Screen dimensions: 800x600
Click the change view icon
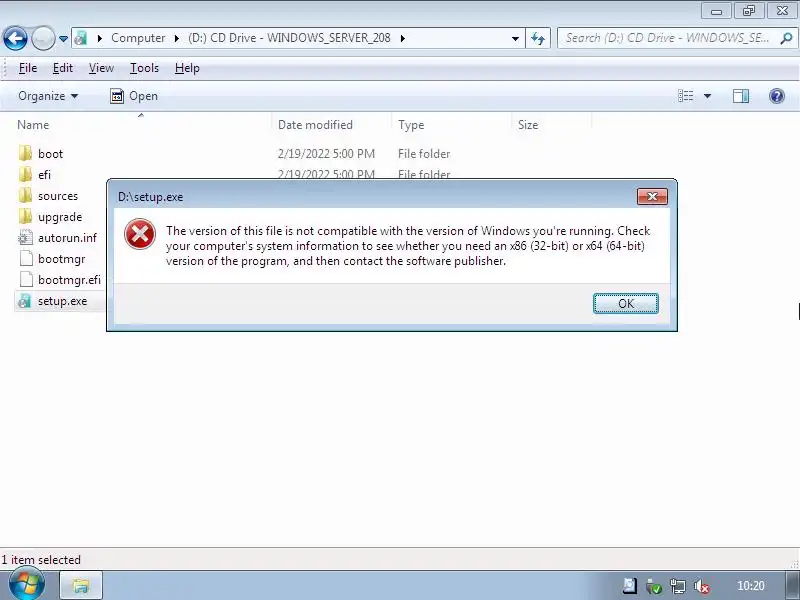686,96
